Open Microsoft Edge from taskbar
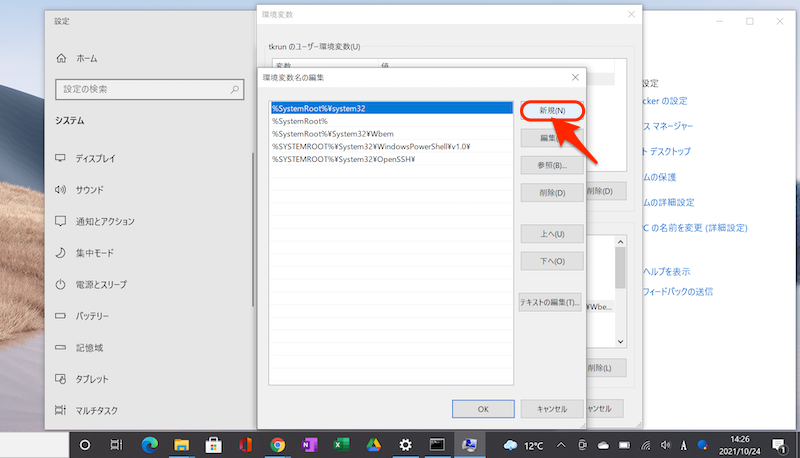 click(x=150, y=444)
